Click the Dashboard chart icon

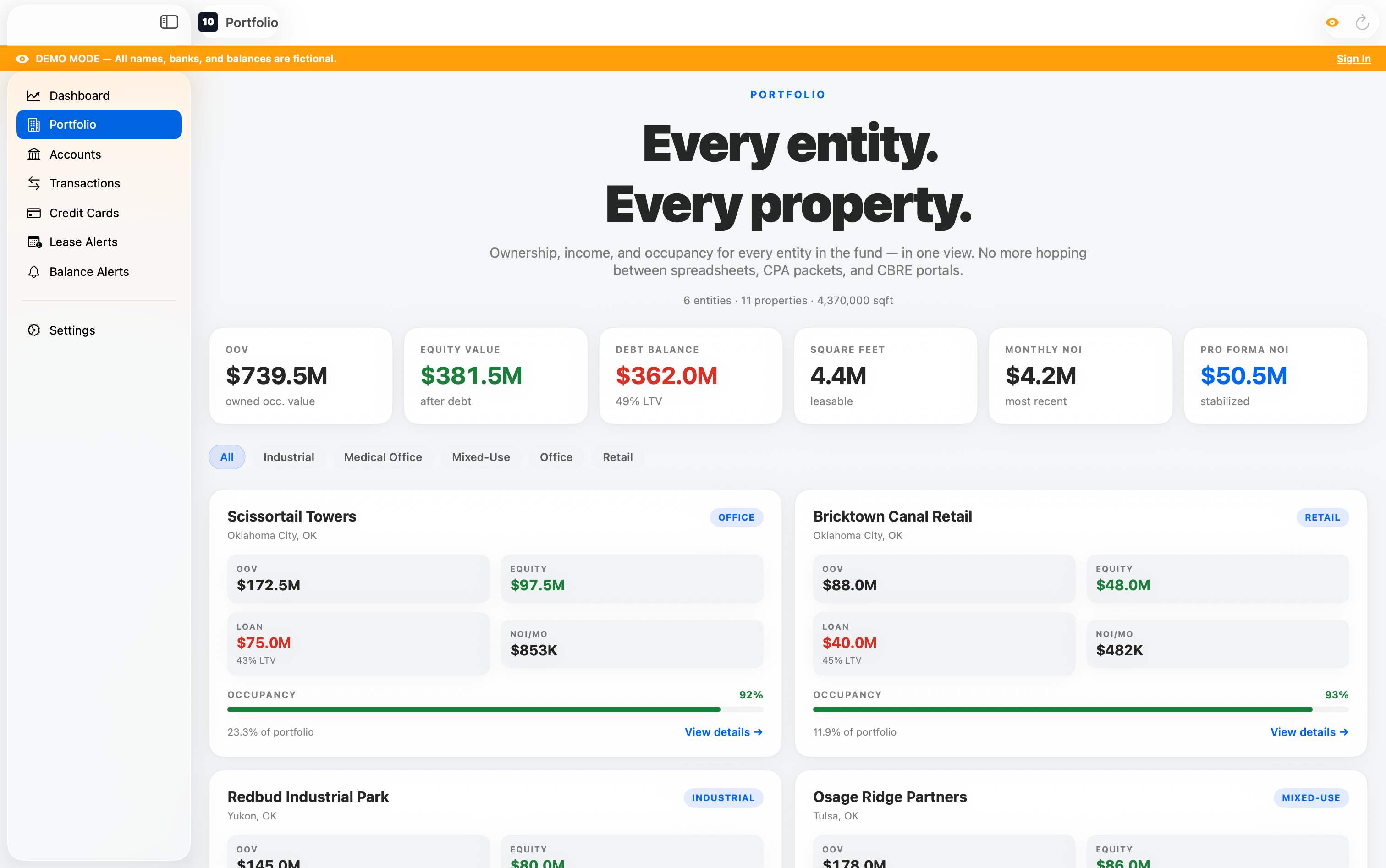34,96
